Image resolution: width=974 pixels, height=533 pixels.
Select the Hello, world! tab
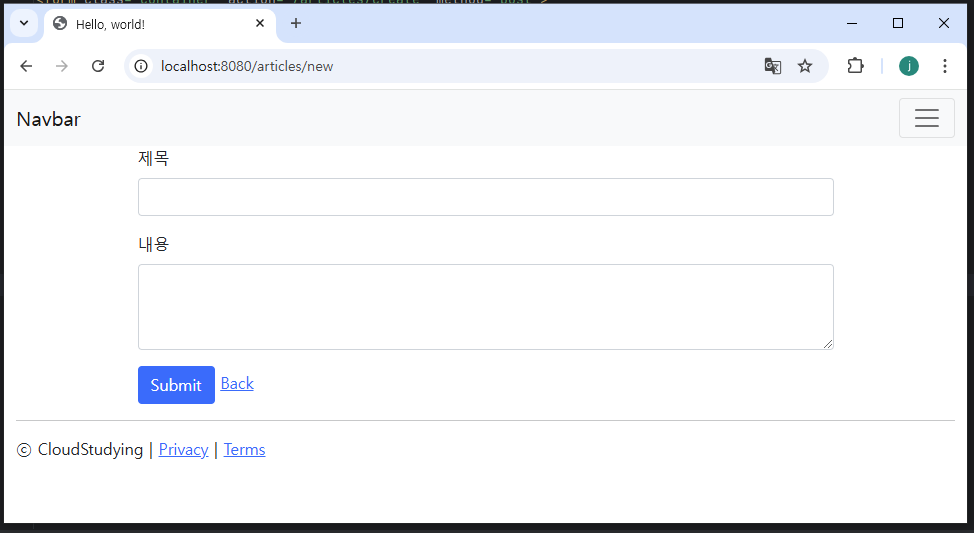(160, 24)
